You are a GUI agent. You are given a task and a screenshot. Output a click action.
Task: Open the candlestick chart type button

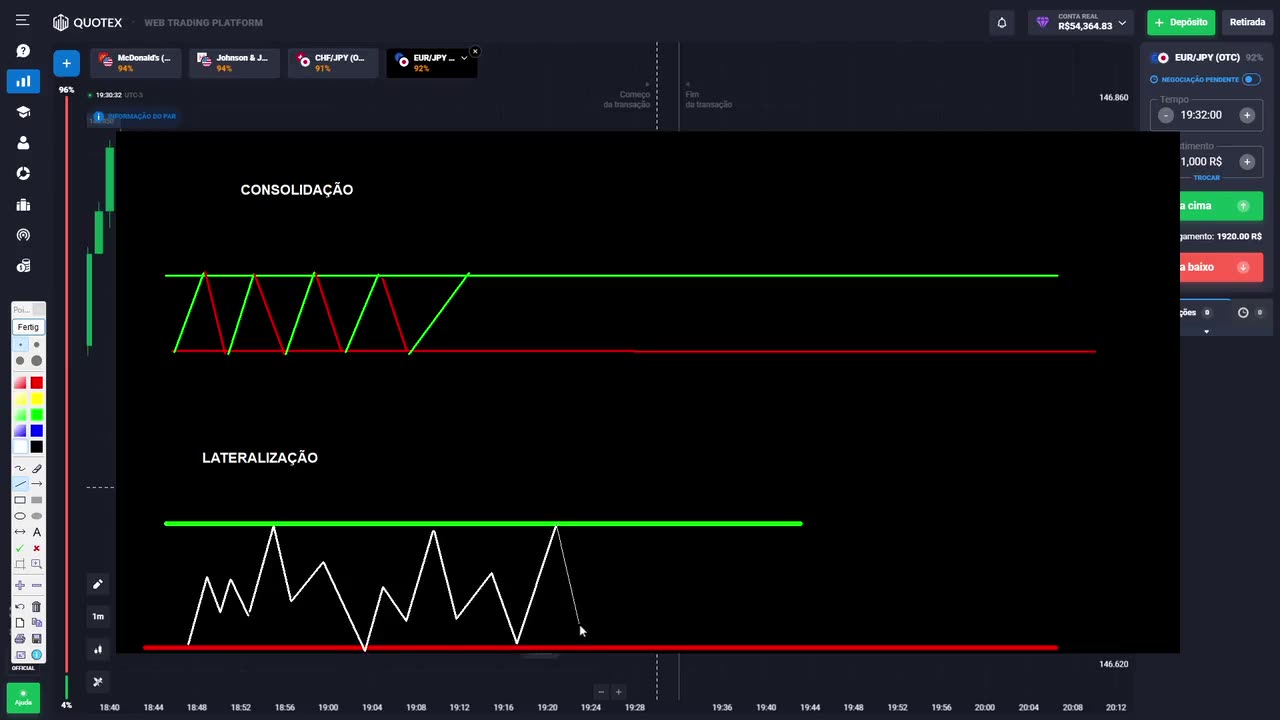[98, 649]
